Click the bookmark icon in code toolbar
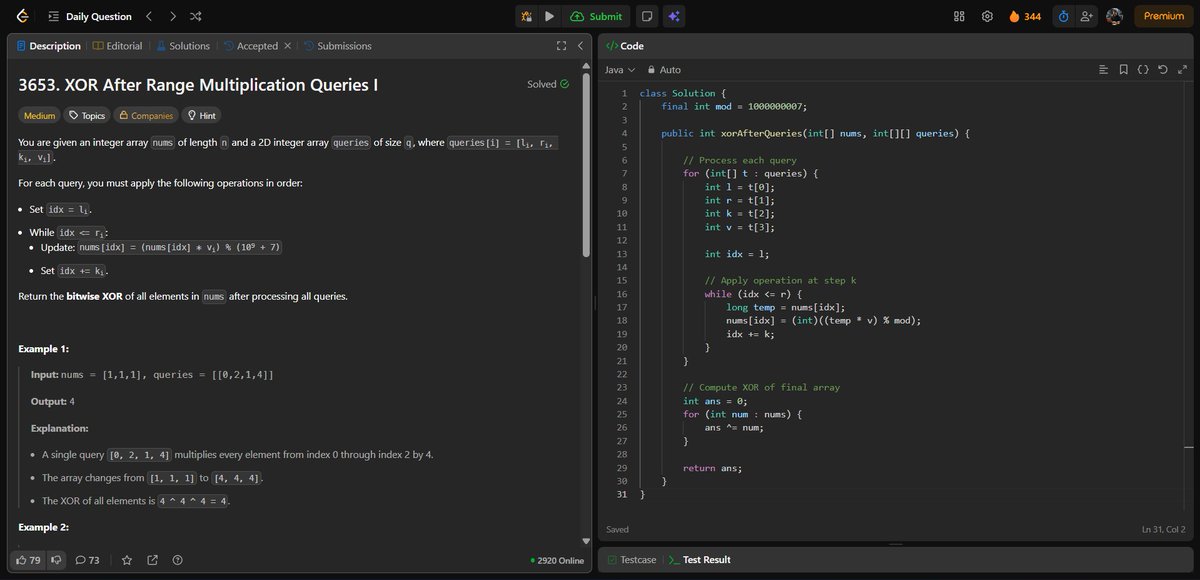This screenshot has width=1200, height=580. (x=1124, y=70)
